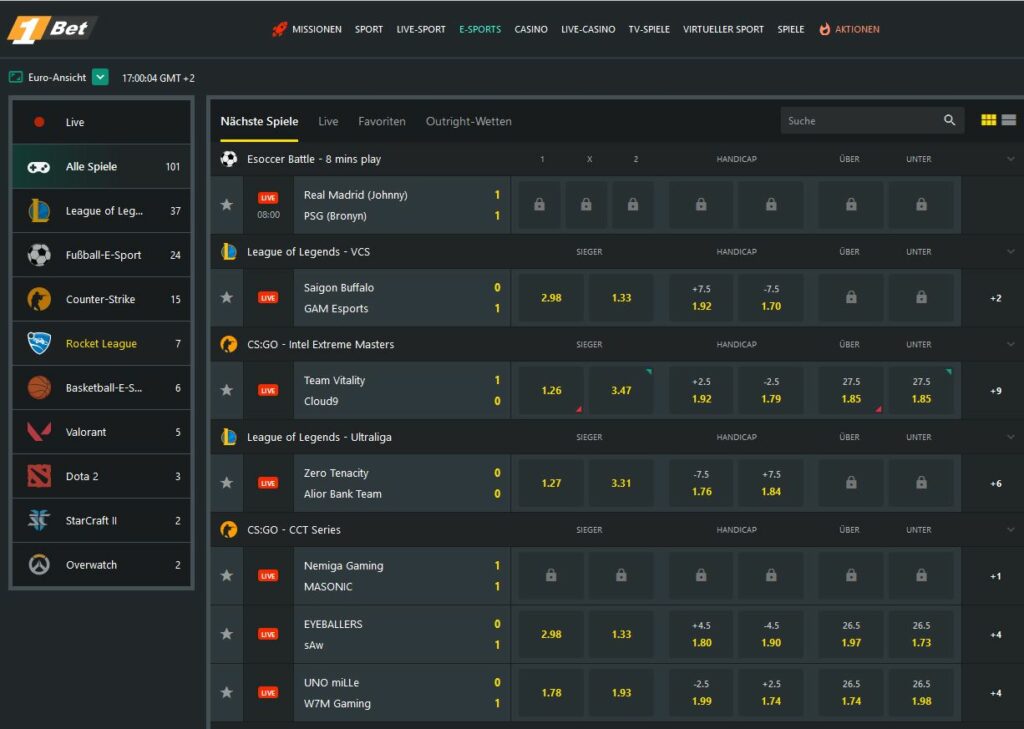Screen dimensions: 1024x729
Task: Click the Overwatch sidebar icon
Action: tap(39, 565)
